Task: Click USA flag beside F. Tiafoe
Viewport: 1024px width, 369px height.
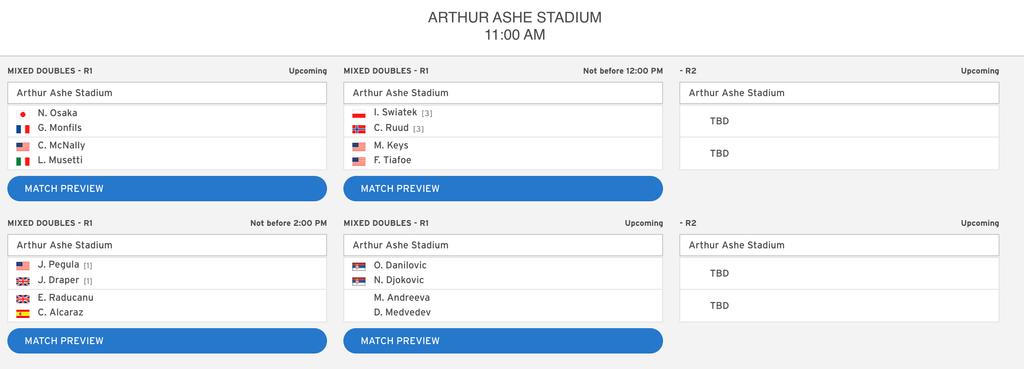Action: 359,161
